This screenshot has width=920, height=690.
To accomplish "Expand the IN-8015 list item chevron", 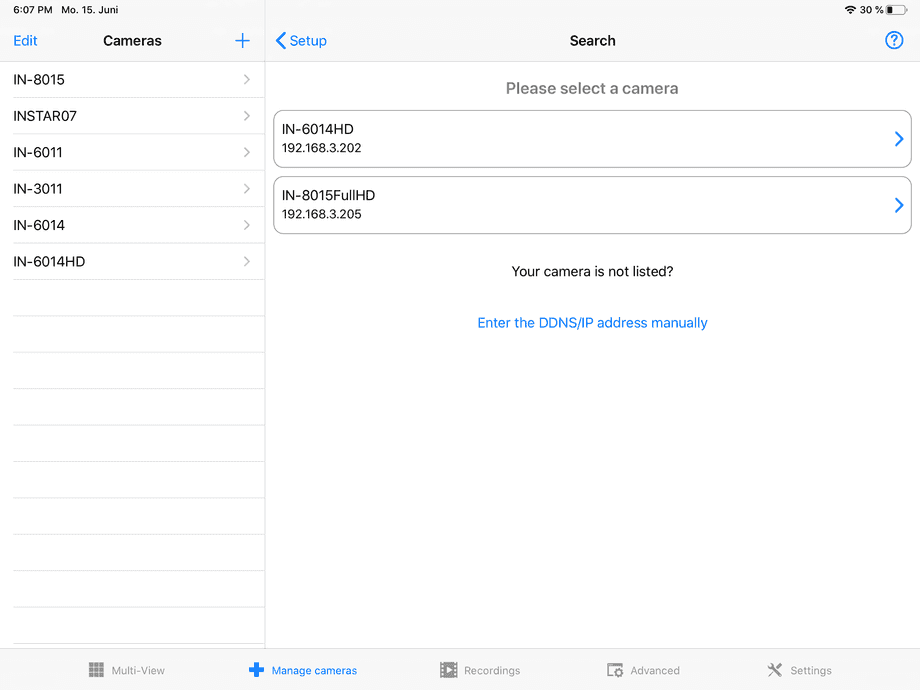I will tap(246, 79).
